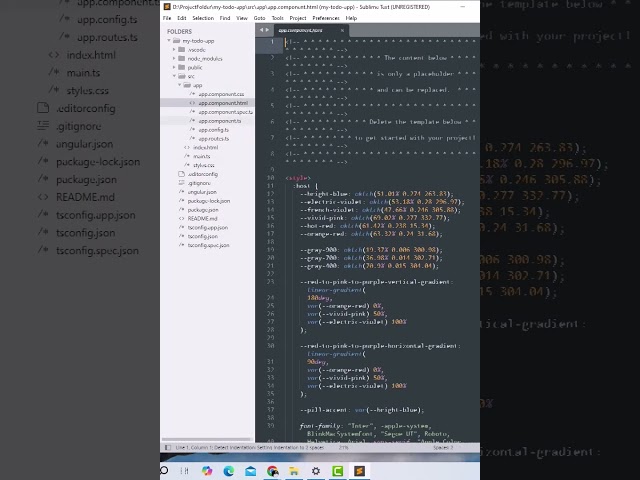Collapse the app folder arrow
This screenshot has width=640, height=480.
[179, 85]
